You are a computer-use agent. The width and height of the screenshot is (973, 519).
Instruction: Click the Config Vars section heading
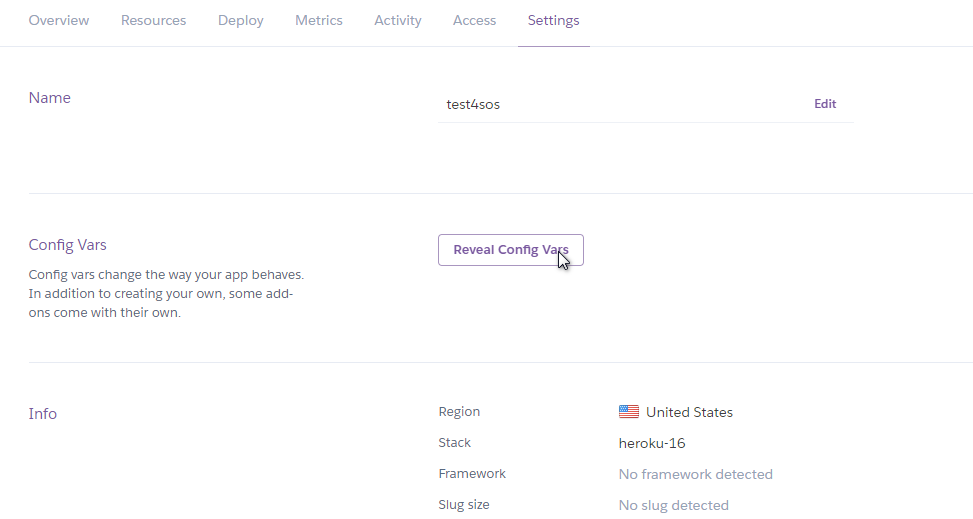click(x=68, y=245)
